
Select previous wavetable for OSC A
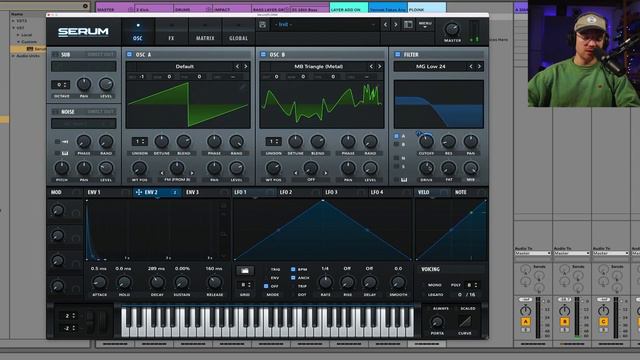coord(237,66)
